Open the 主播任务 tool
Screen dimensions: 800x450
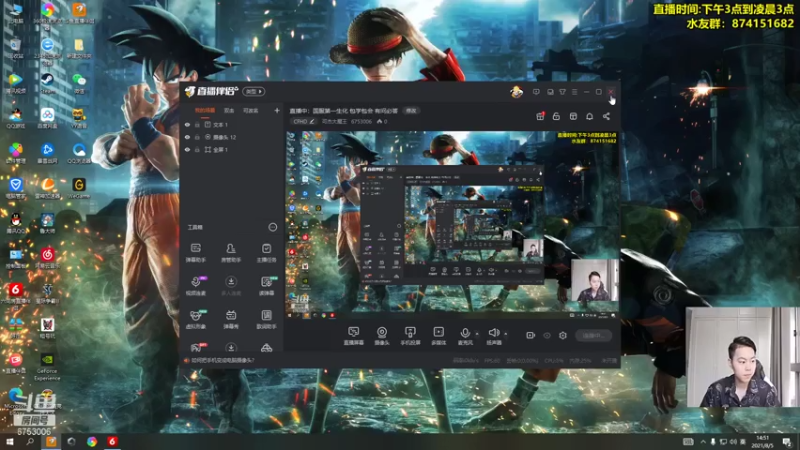(266, 253)
